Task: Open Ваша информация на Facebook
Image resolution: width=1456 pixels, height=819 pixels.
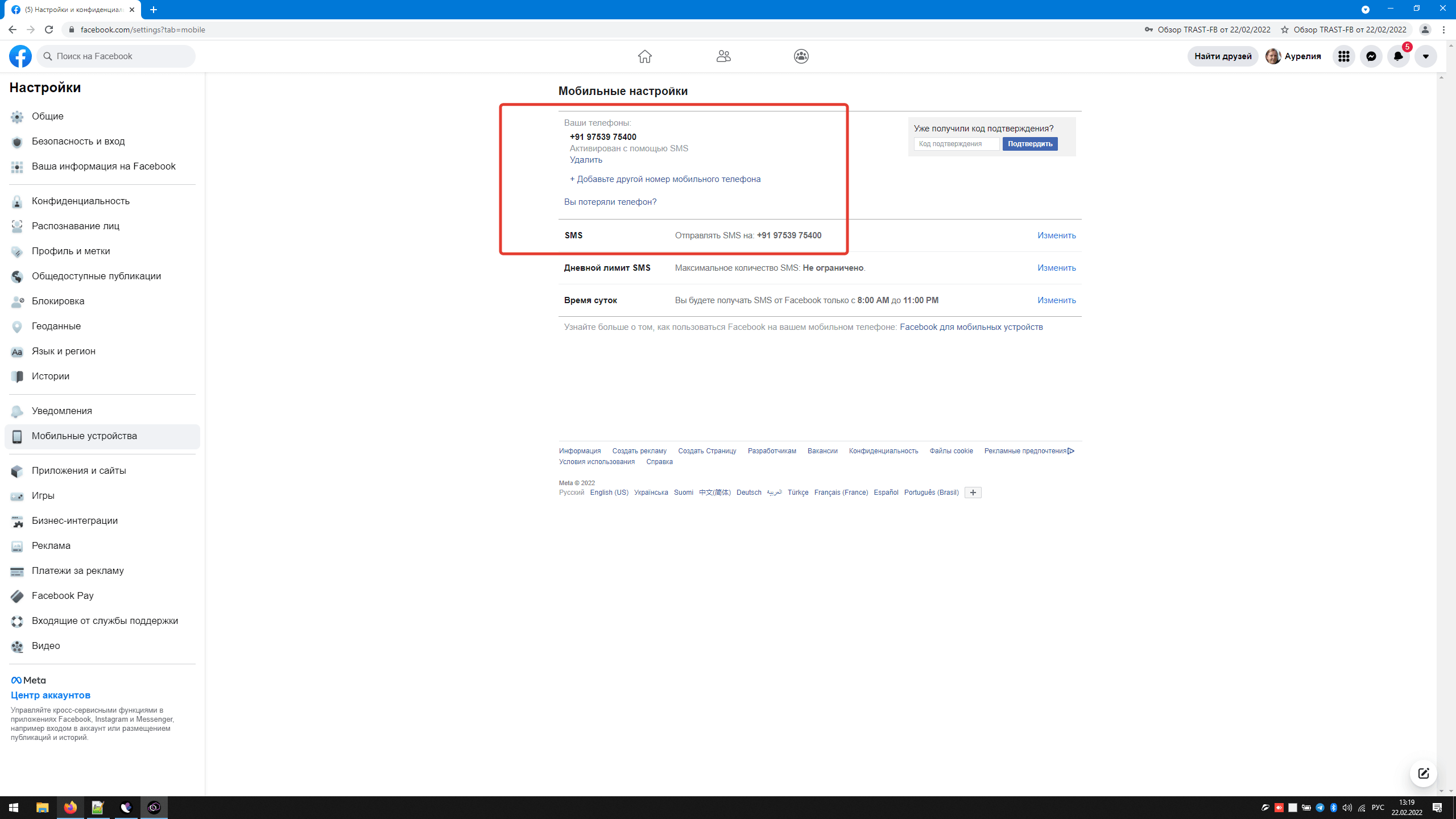Action: click(x=102, y=166)
